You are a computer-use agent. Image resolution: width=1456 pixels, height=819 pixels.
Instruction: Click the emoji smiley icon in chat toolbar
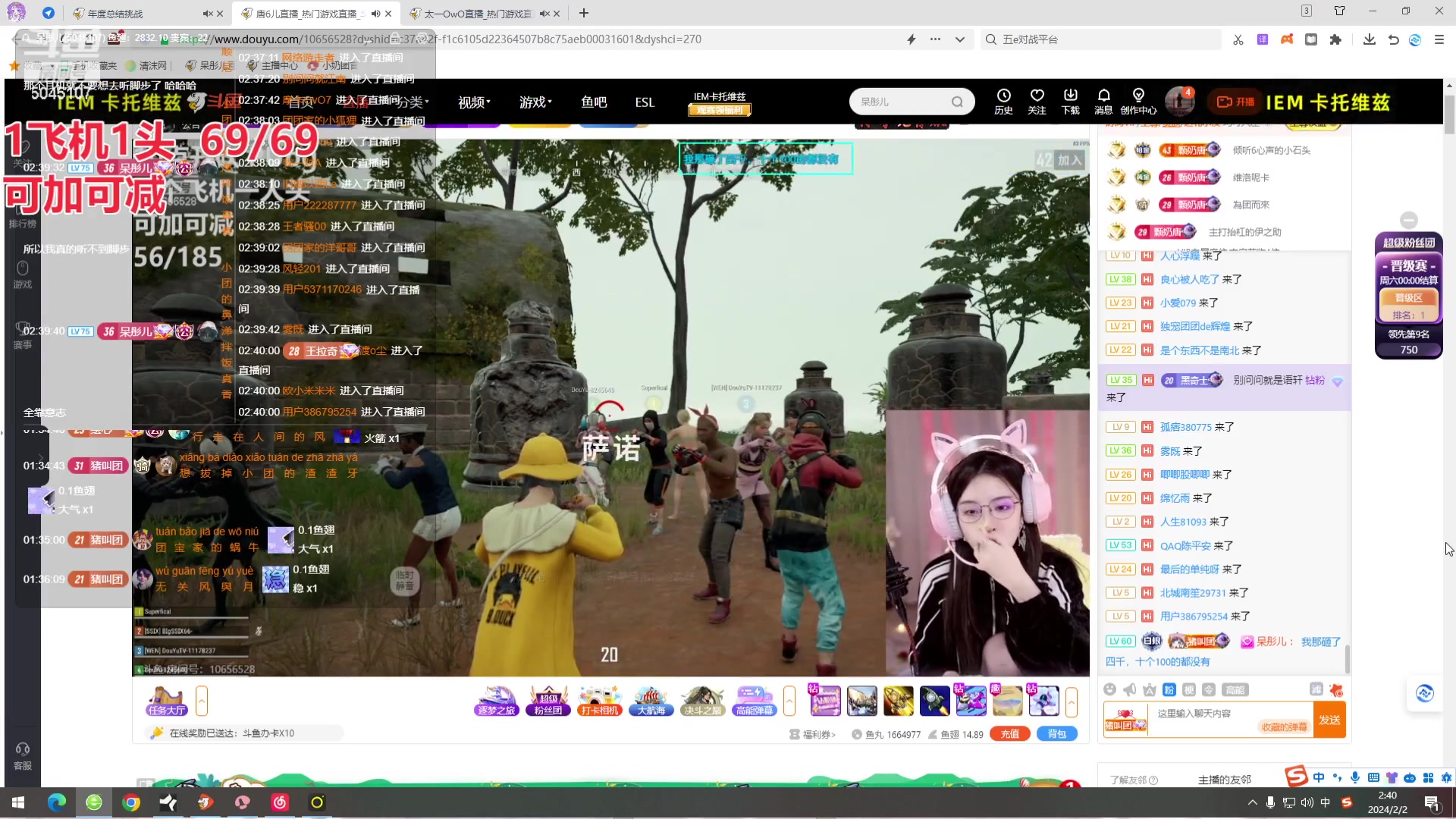pyautogui.click(x=1109, y=689)
